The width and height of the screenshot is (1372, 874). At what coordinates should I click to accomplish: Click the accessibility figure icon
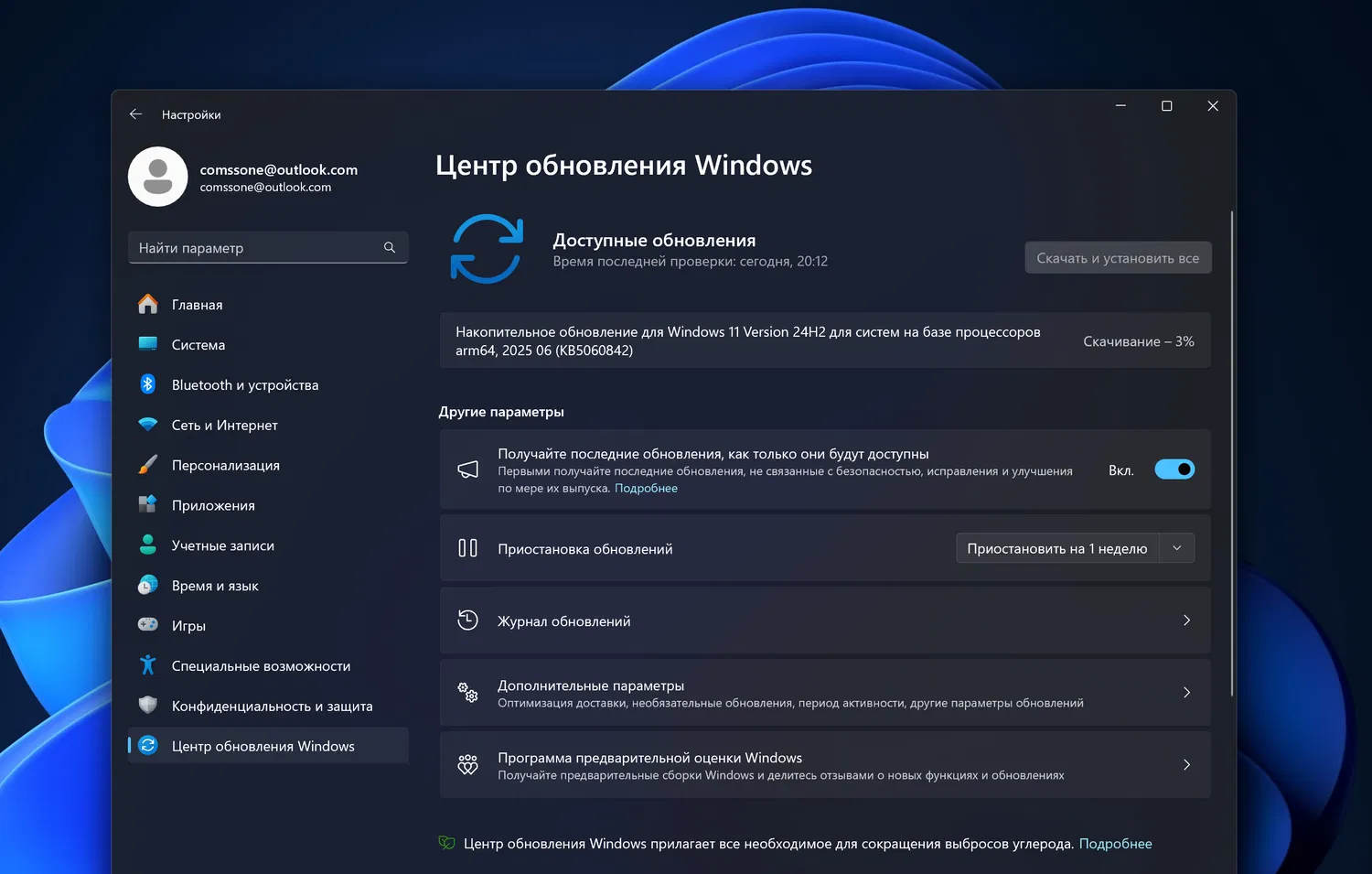point(148,665)
